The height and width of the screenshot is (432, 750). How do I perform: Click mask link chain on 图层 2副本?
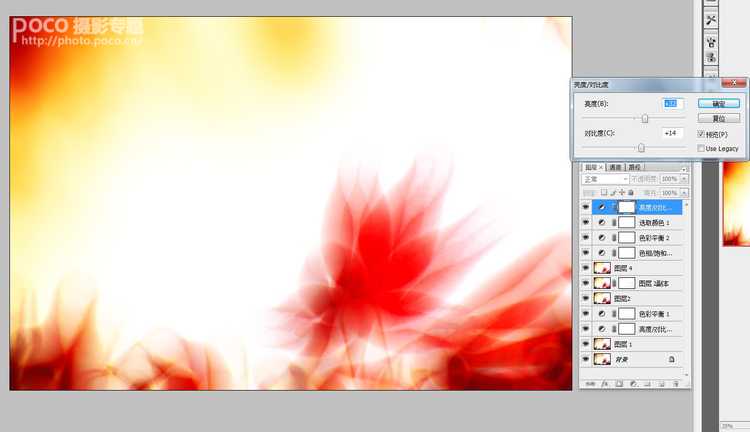tap(614, 283)
